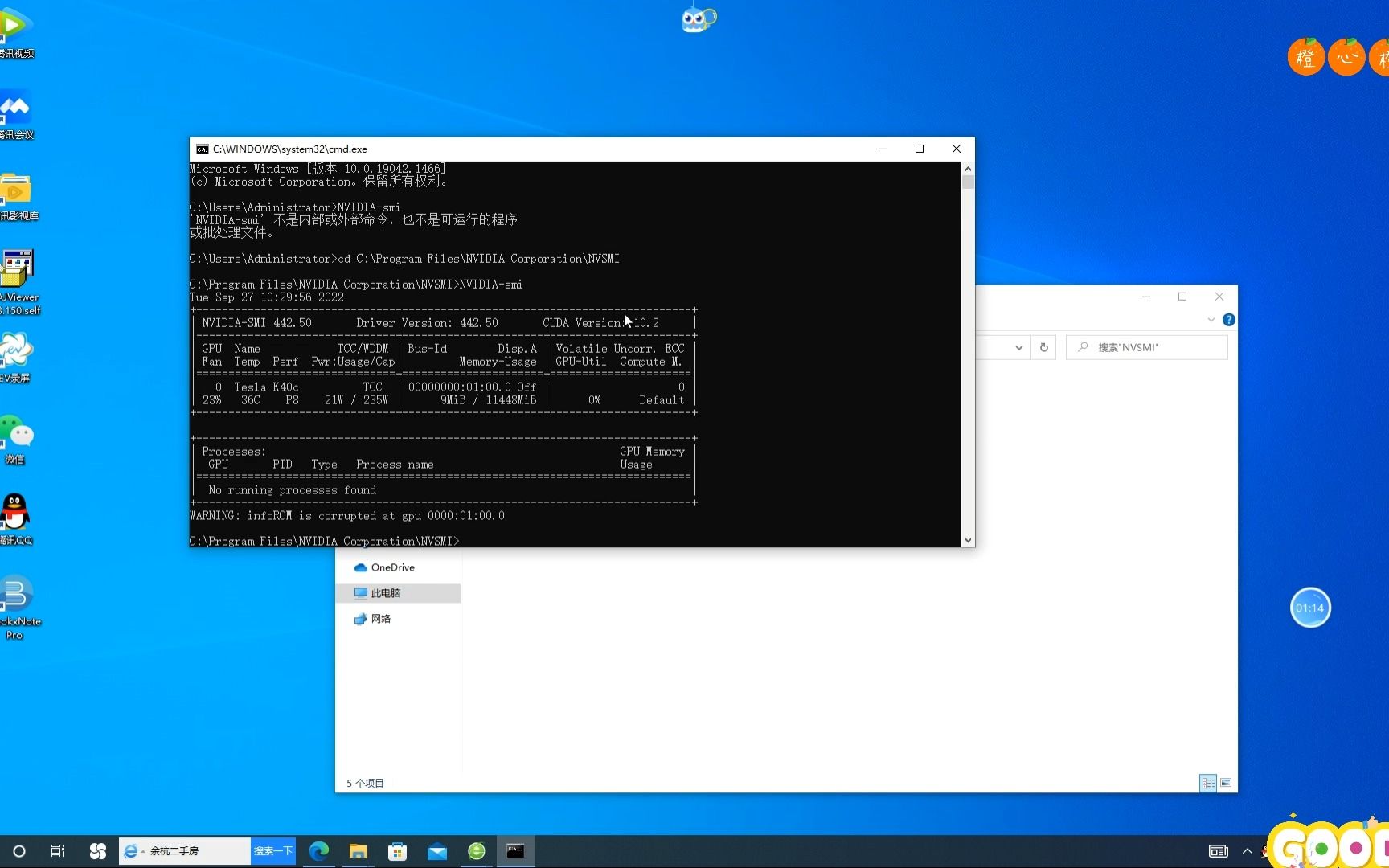Minimize the cmd.exe window
The image size is (1389, 868).
883,149
